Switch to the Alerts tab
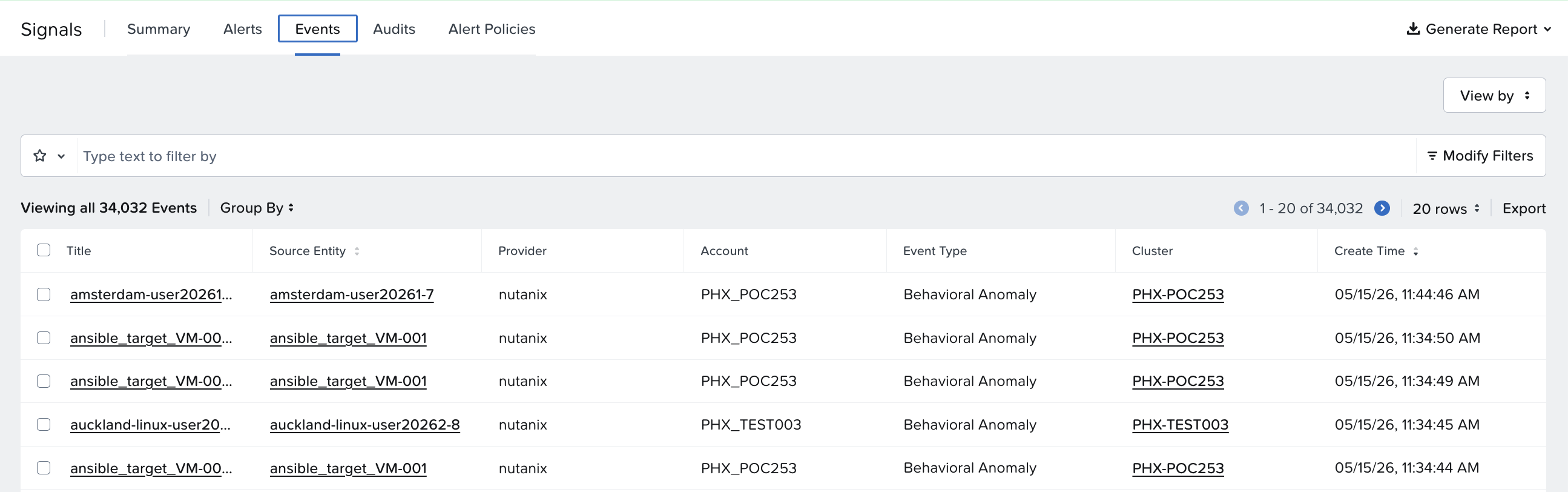Image resolution: width=1568 pixels, height=492 pixels. pos(242,28)
